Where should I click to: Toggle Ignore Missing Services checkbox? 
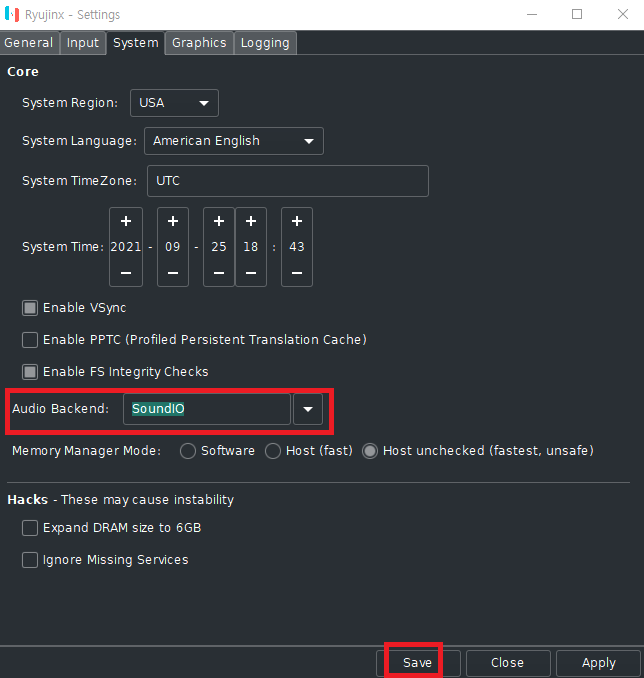click(x=30, y=560)
